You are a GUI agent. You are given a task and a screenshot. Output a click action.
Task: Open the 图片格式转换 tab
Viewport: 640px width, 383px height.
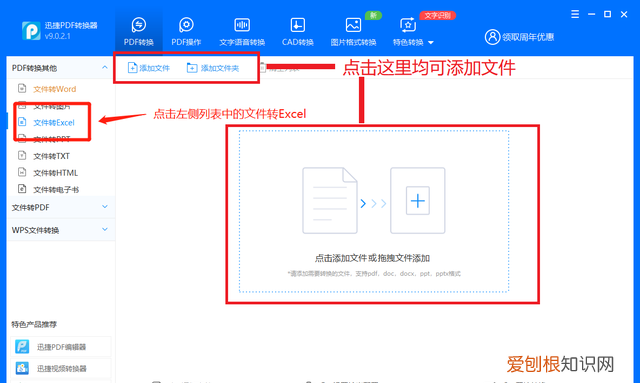(x=353, y=31)
